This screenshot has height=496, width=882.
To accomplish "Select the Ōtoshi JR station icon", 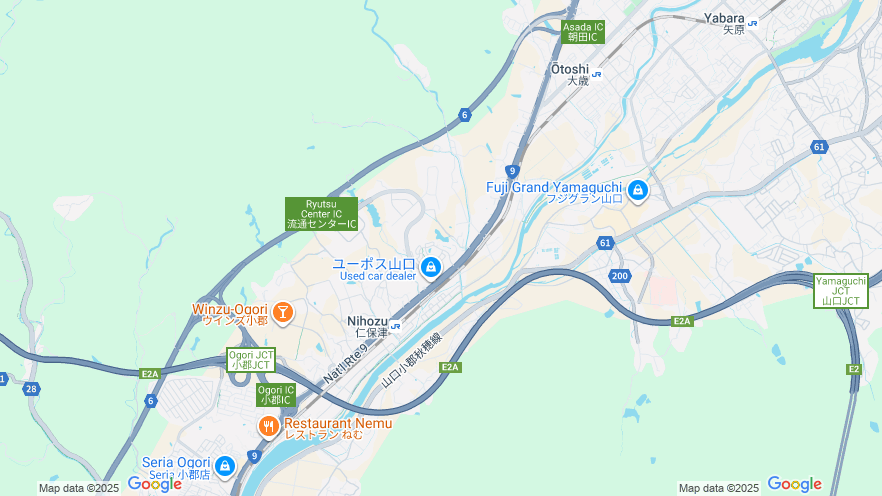I will pos(596,74).
